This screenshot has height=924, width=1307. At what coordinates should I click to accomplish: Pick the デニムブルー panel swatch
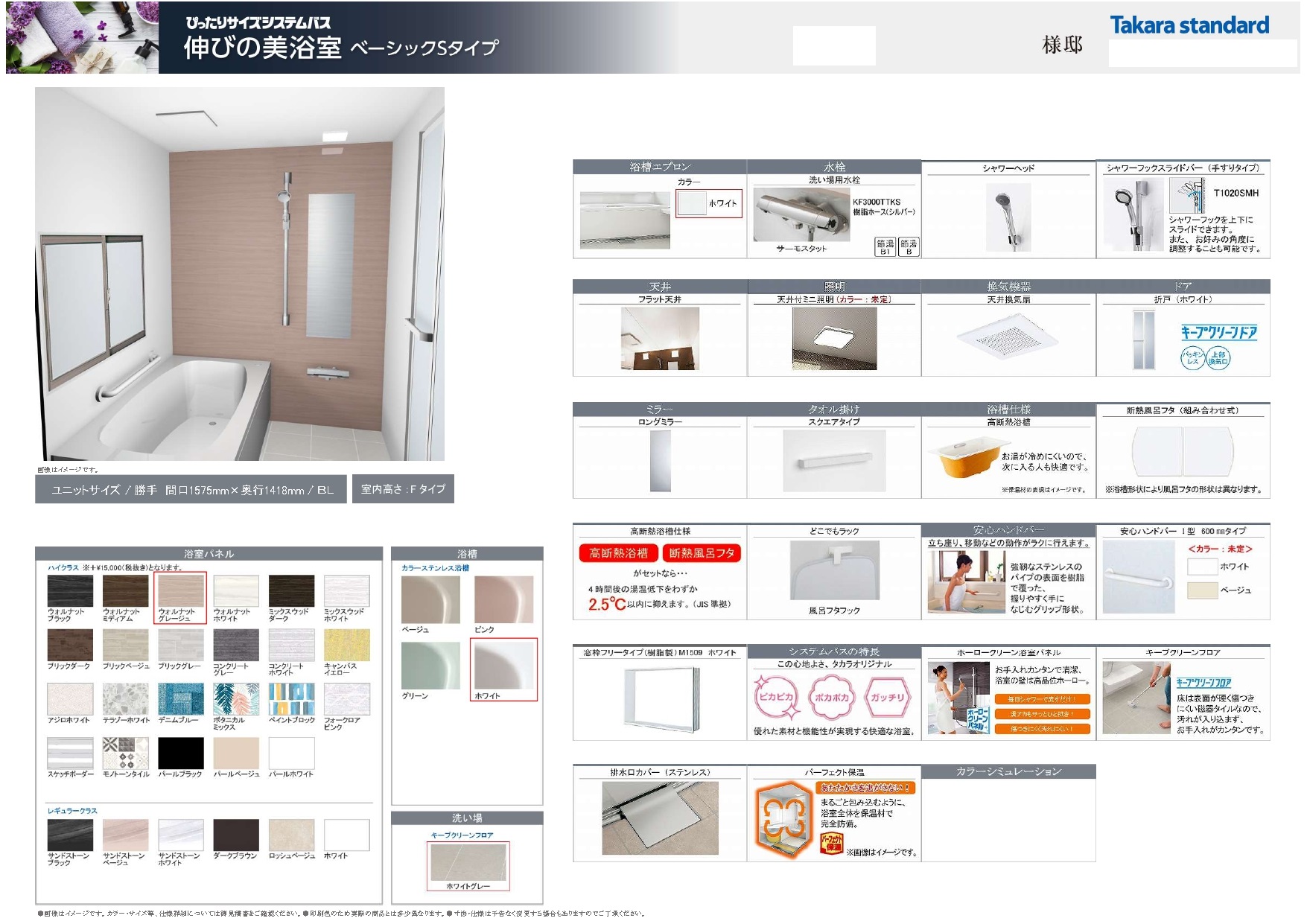(x=180, y=699)
